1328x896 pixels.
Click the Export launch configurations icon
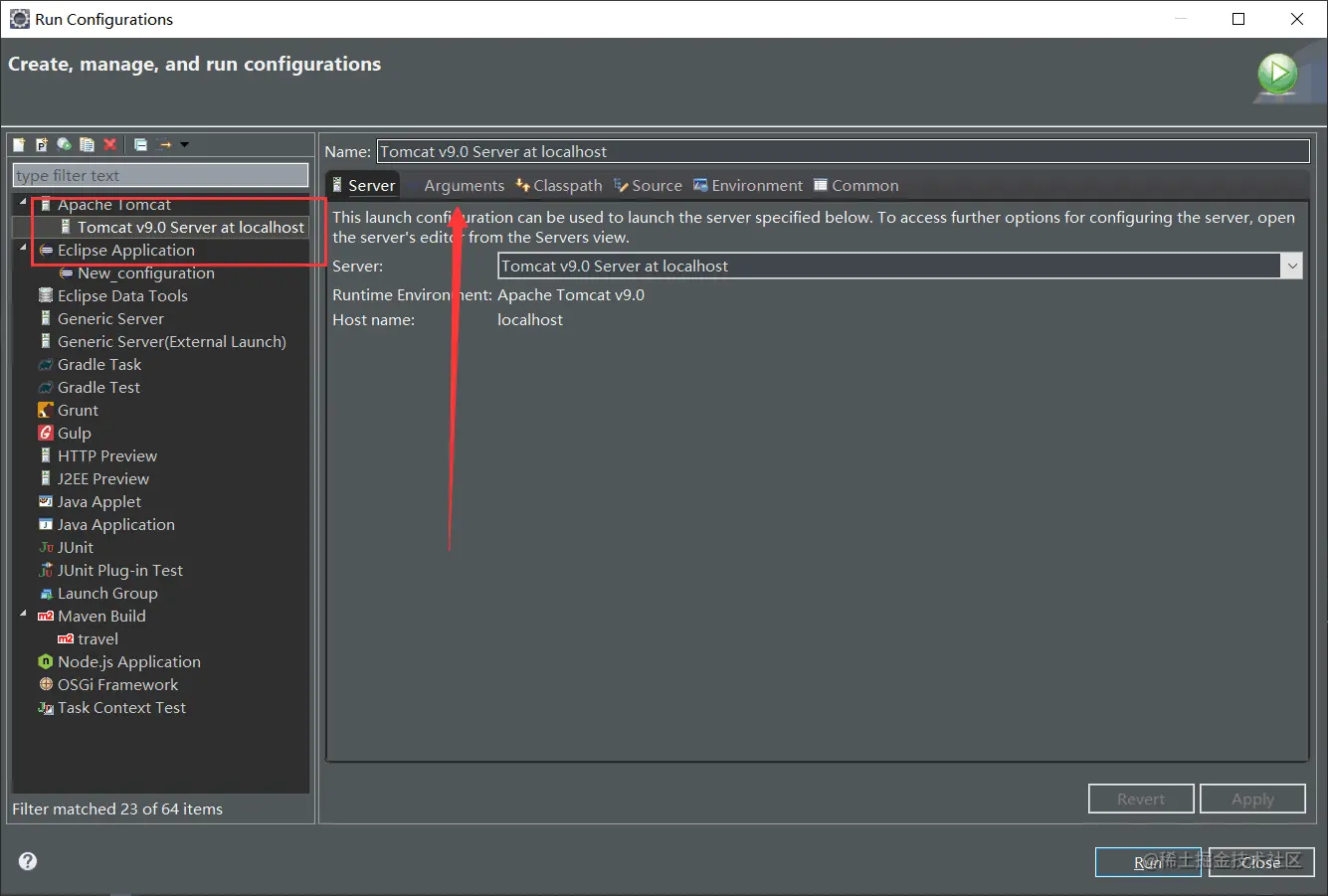pos(65,144)
